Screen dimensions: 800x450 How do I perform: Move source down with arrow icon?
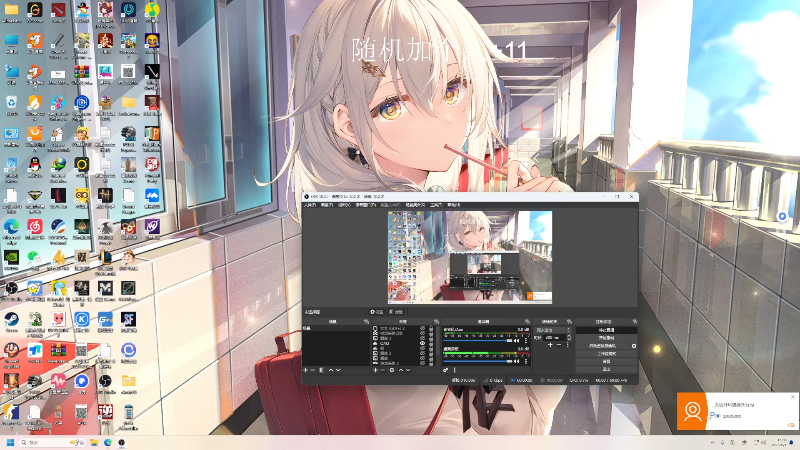pos(408,370)
